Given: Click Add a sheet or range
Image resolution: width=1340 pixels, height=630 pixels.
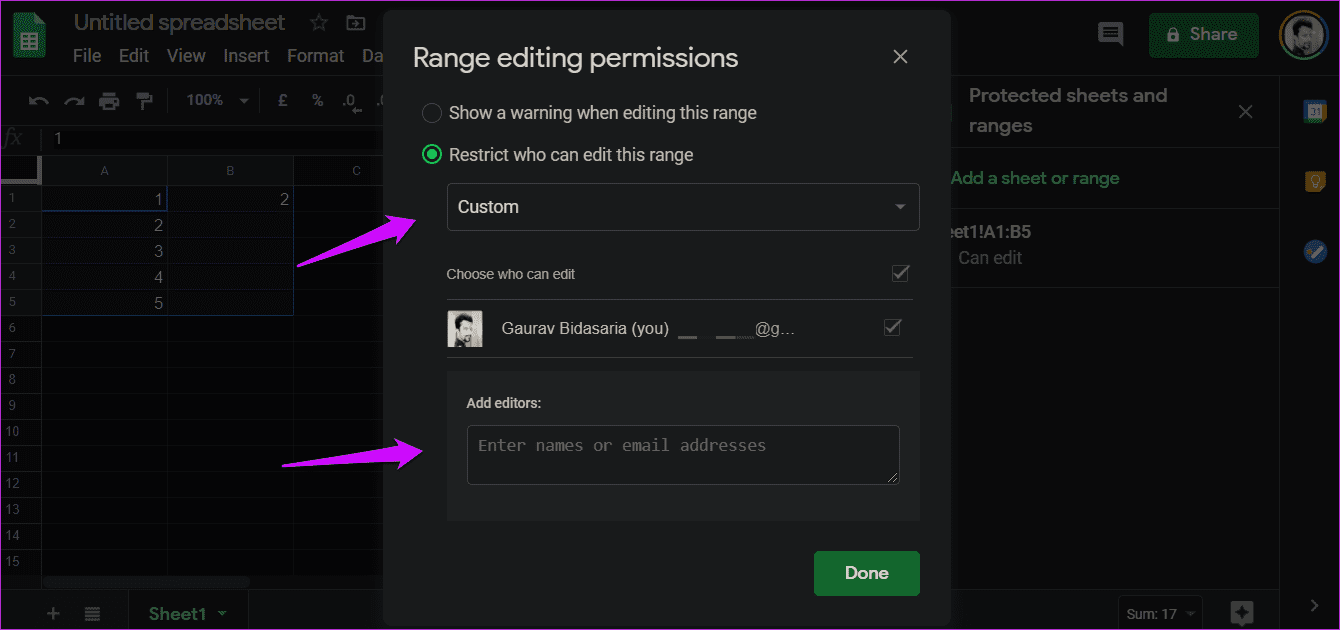Looking at the screenshot, I should click(1035, 178).
